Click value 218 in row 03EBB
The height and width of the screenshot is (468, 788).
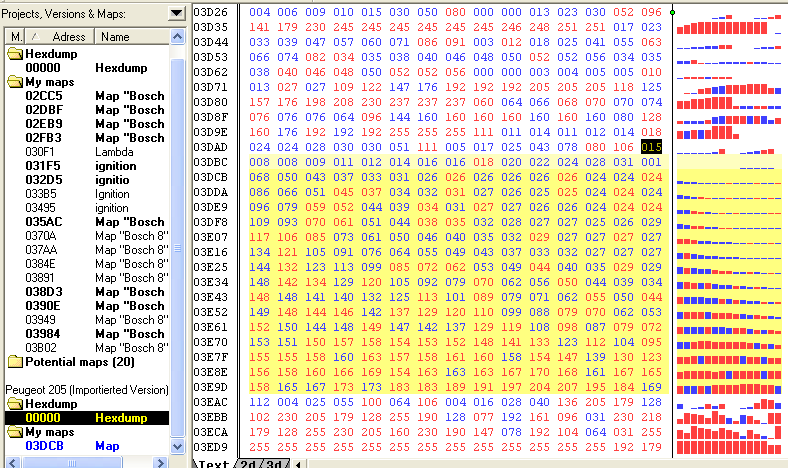point(651,417)
